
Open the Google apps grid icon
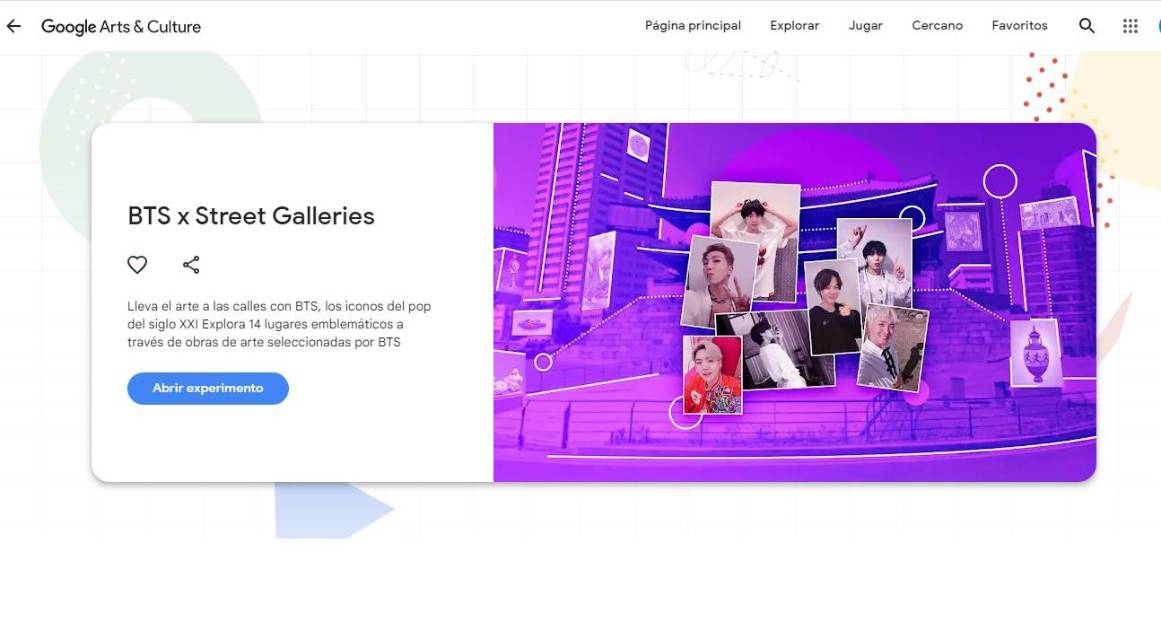(x=1130, y=26)
